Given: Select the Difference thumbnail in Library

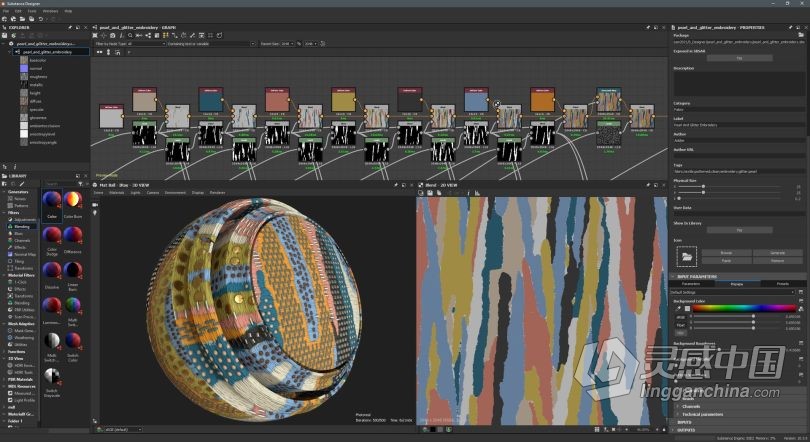Looking at the screenshot, I should click(x=73, y=239).
